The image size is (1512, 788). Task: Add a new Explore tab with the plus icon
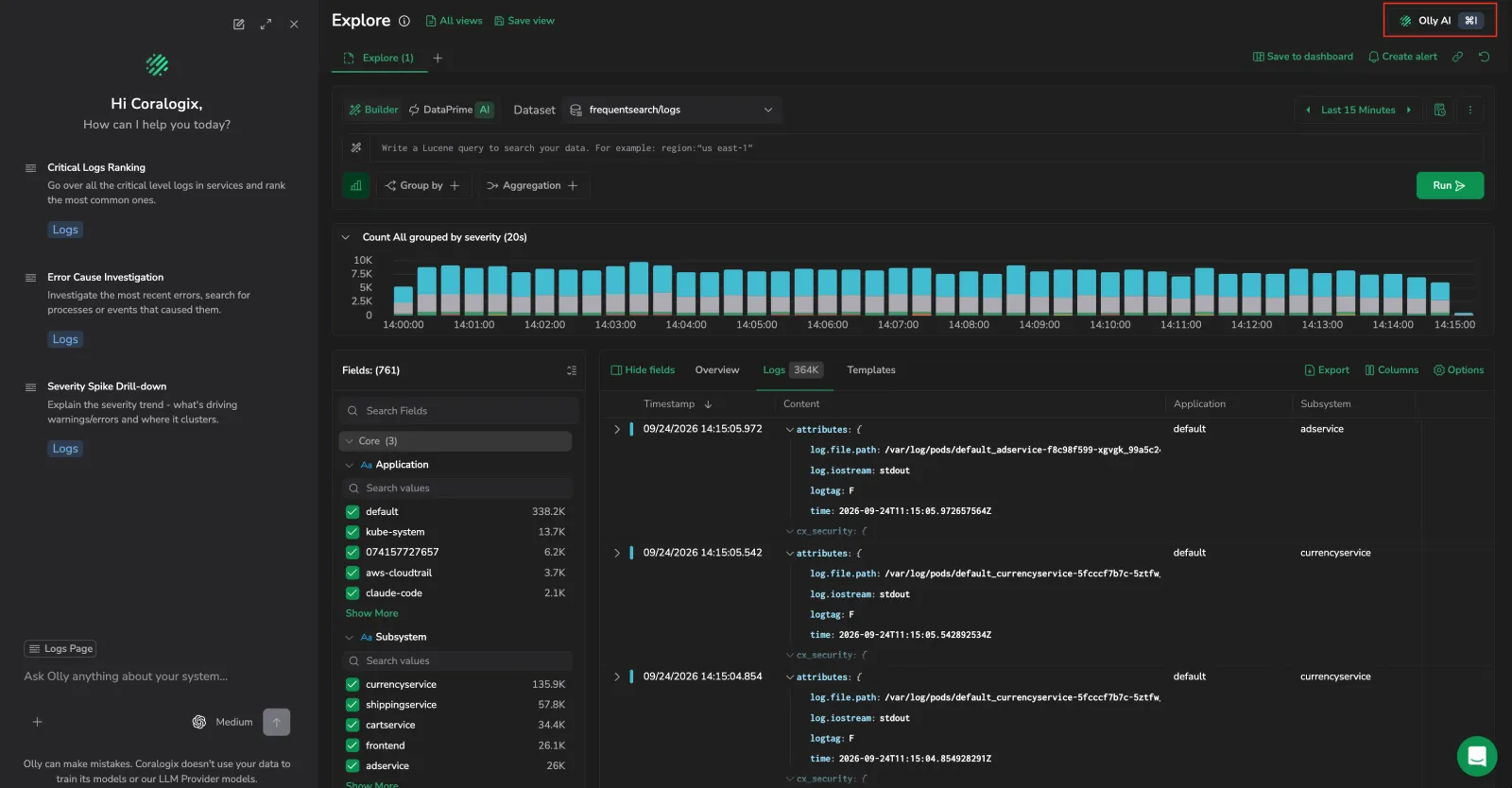438,58
